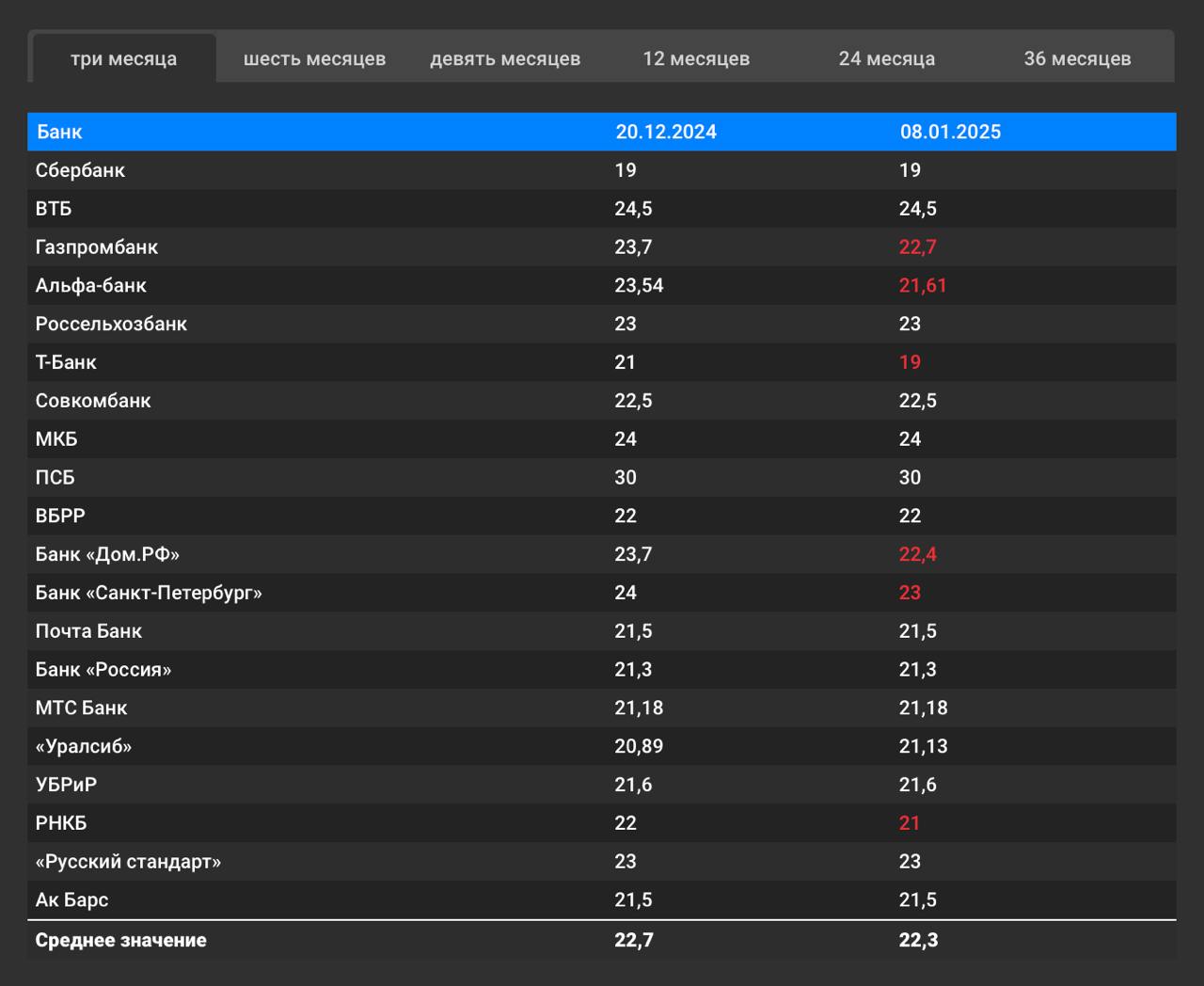Click Банк «Санкт-Петербург» name

(149, 593)
